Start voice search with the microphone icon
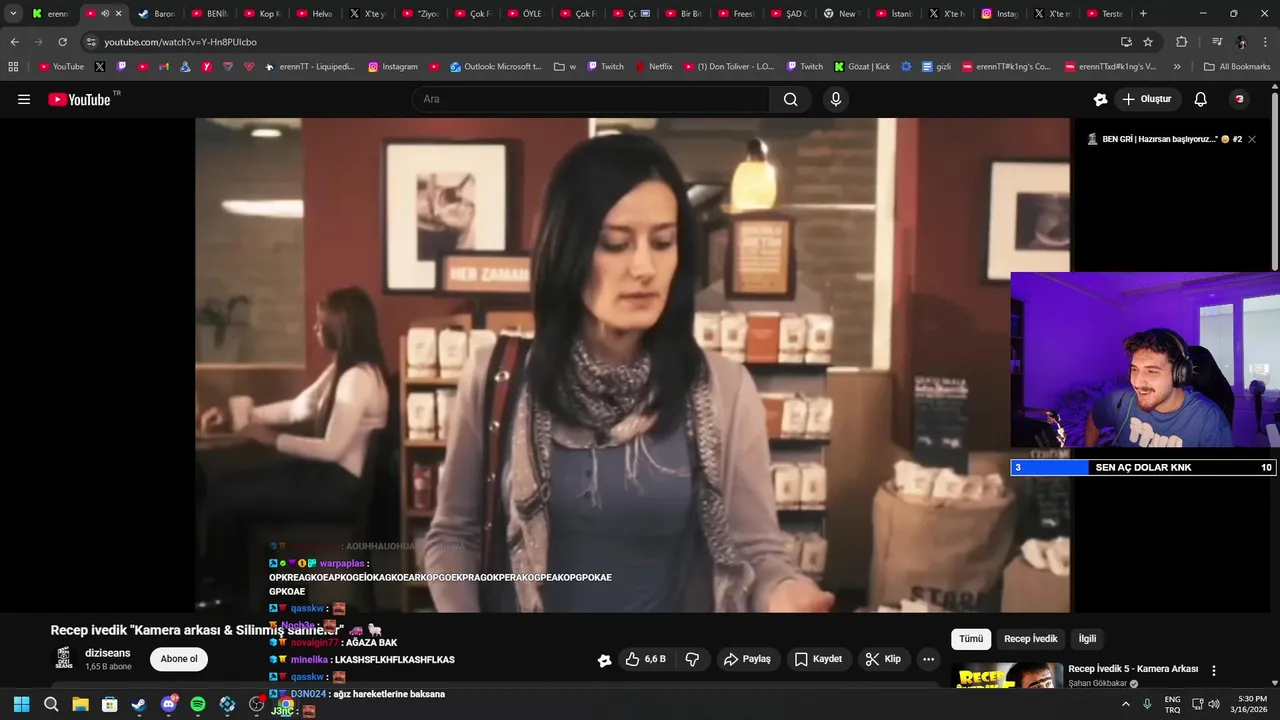This screenshot has width=1280, height=720. [x=836, y=99]
